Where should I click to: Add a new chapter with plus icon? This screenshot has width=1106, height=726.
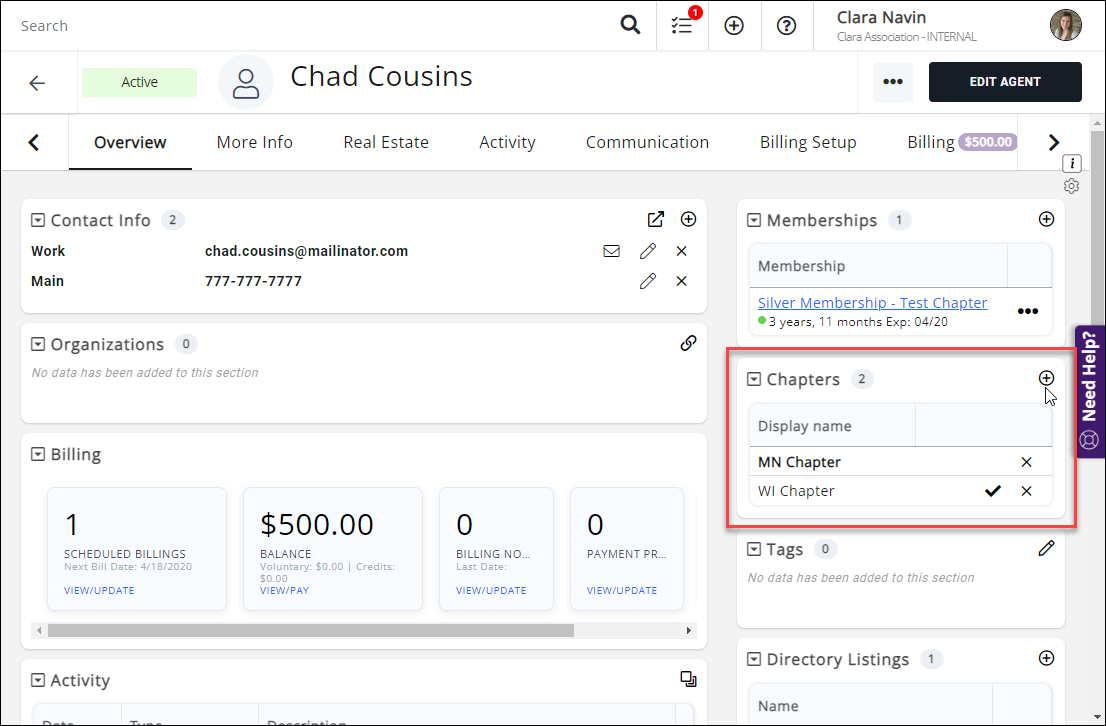pos(1046,378)
